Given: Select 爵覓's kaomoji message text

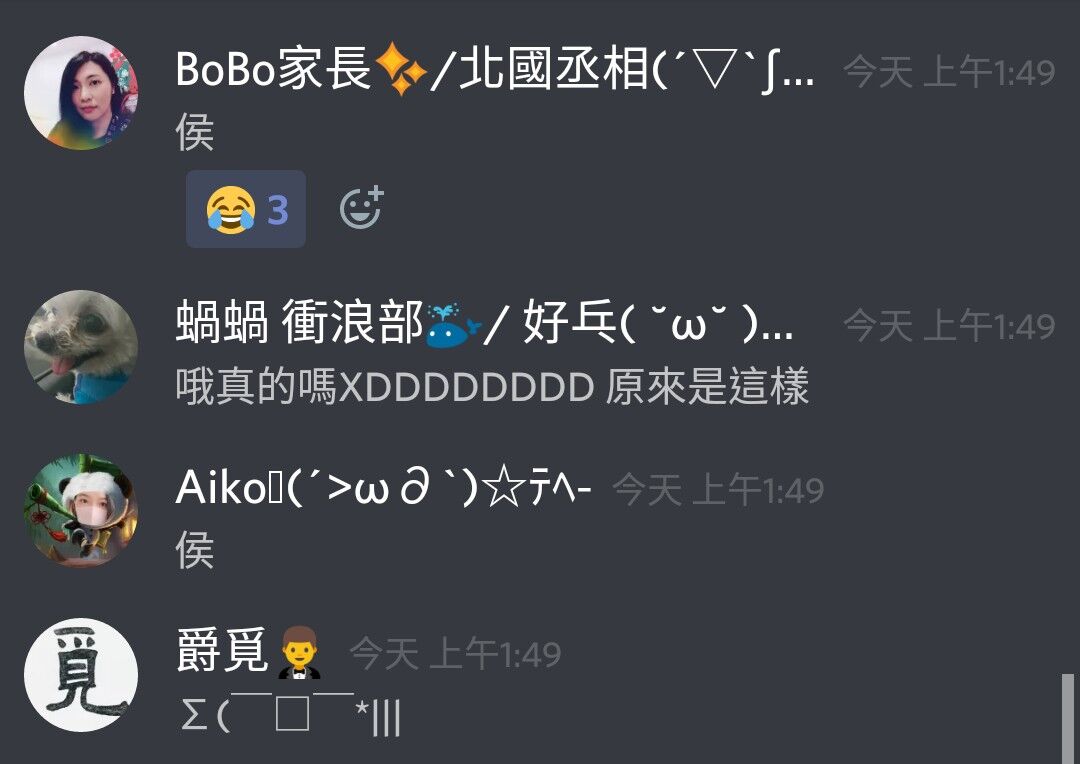Looking at the screenshot, I should click(289, 715).
